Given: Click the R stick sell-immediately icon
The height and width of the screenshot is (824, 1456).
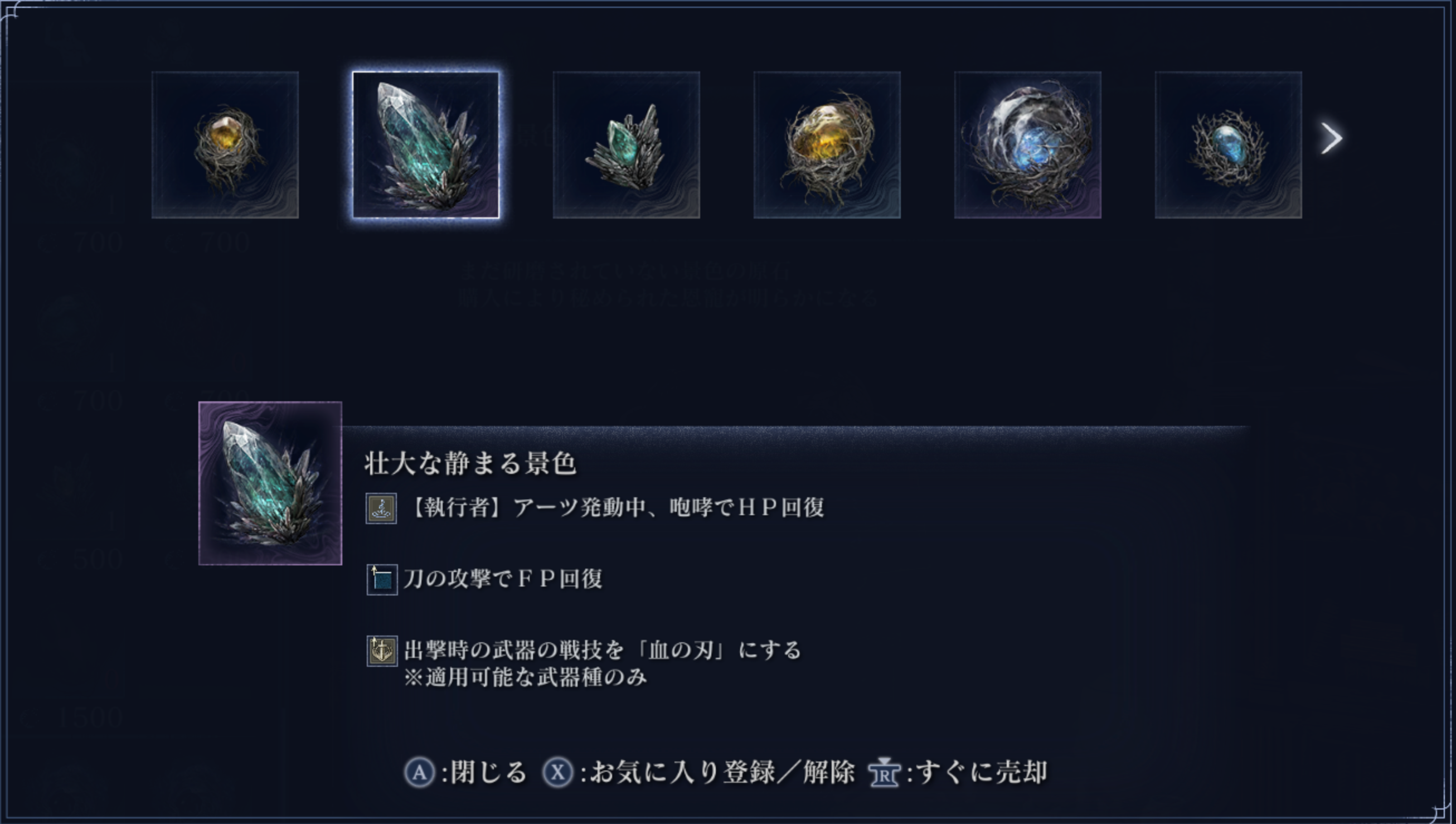Looking at the screenshot, I should pos(884,773).
